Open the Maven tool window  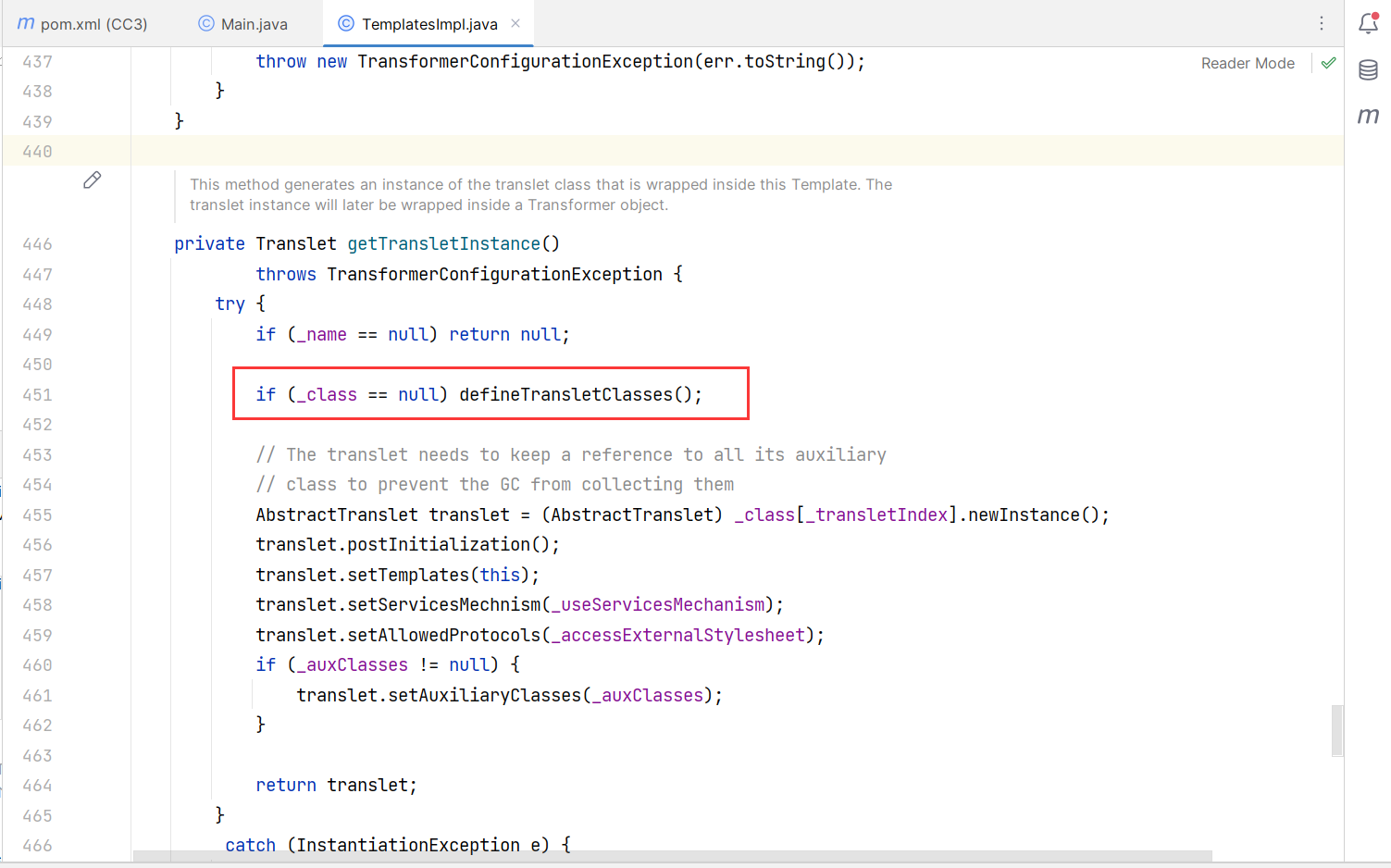pos(1368,116)
